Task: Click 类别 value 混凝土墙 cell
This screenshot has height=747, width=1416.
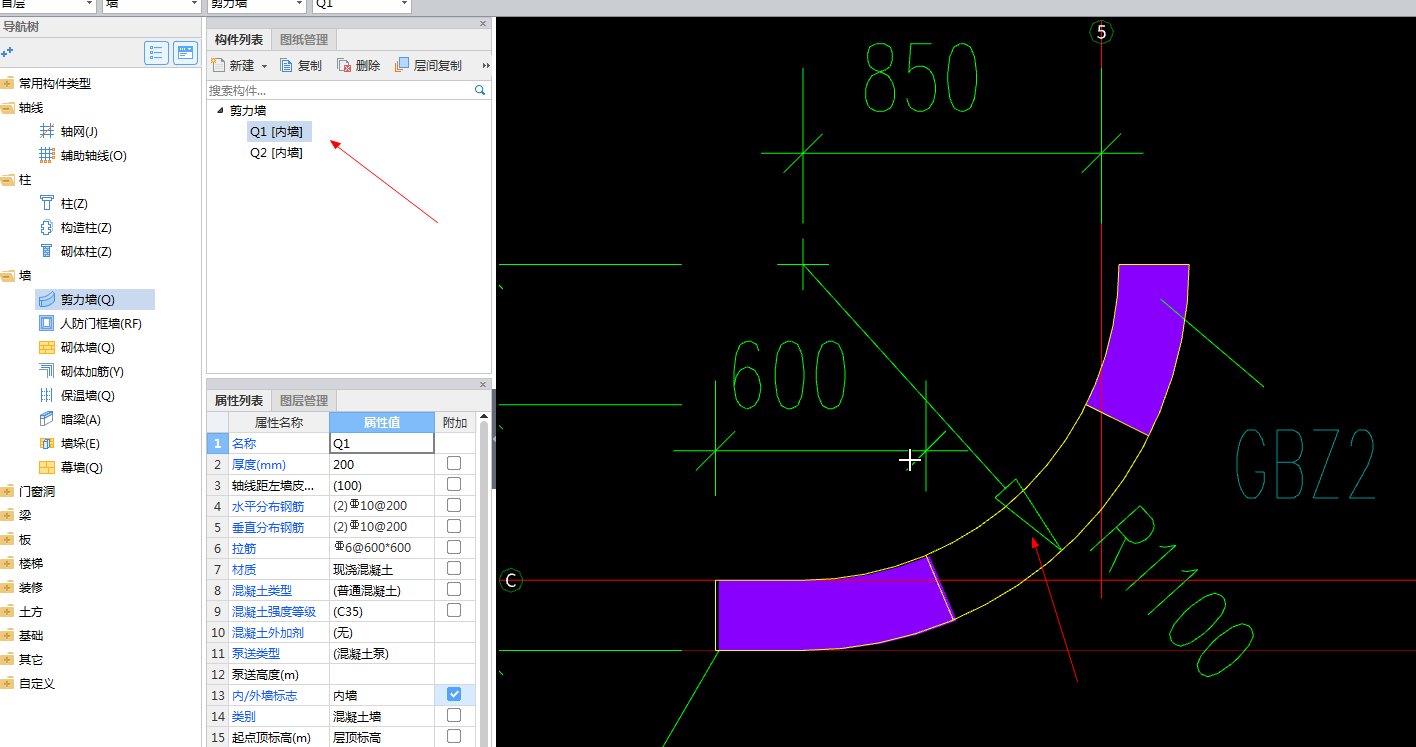Action: pyautogui.click(x=382, y=716)
